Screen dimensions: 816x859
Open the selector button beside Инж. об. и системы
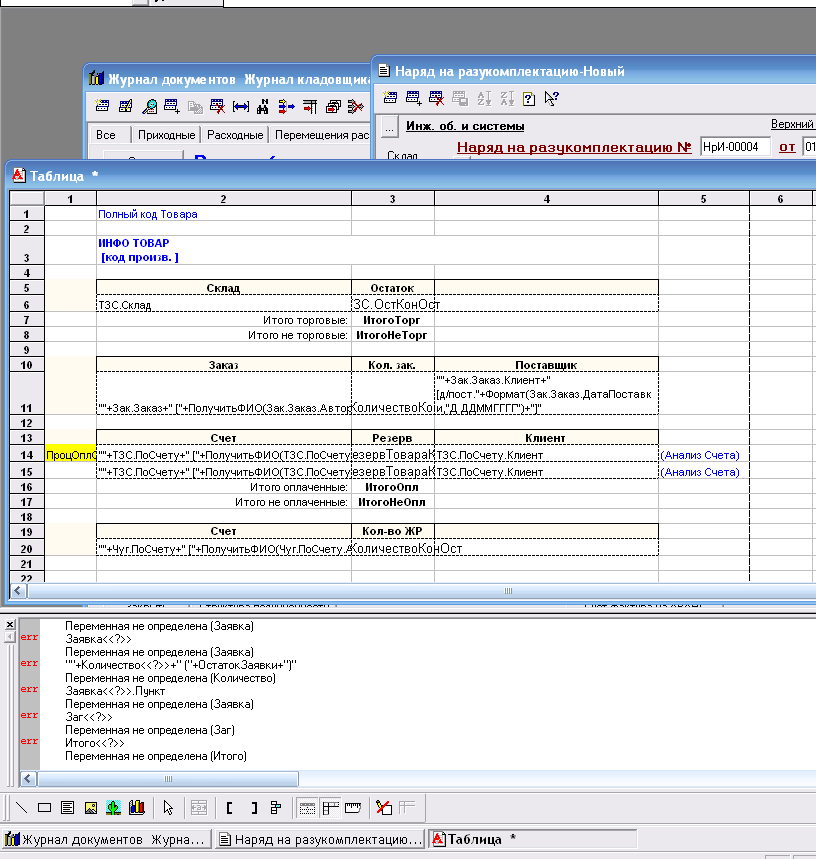[x=390, y=126]
